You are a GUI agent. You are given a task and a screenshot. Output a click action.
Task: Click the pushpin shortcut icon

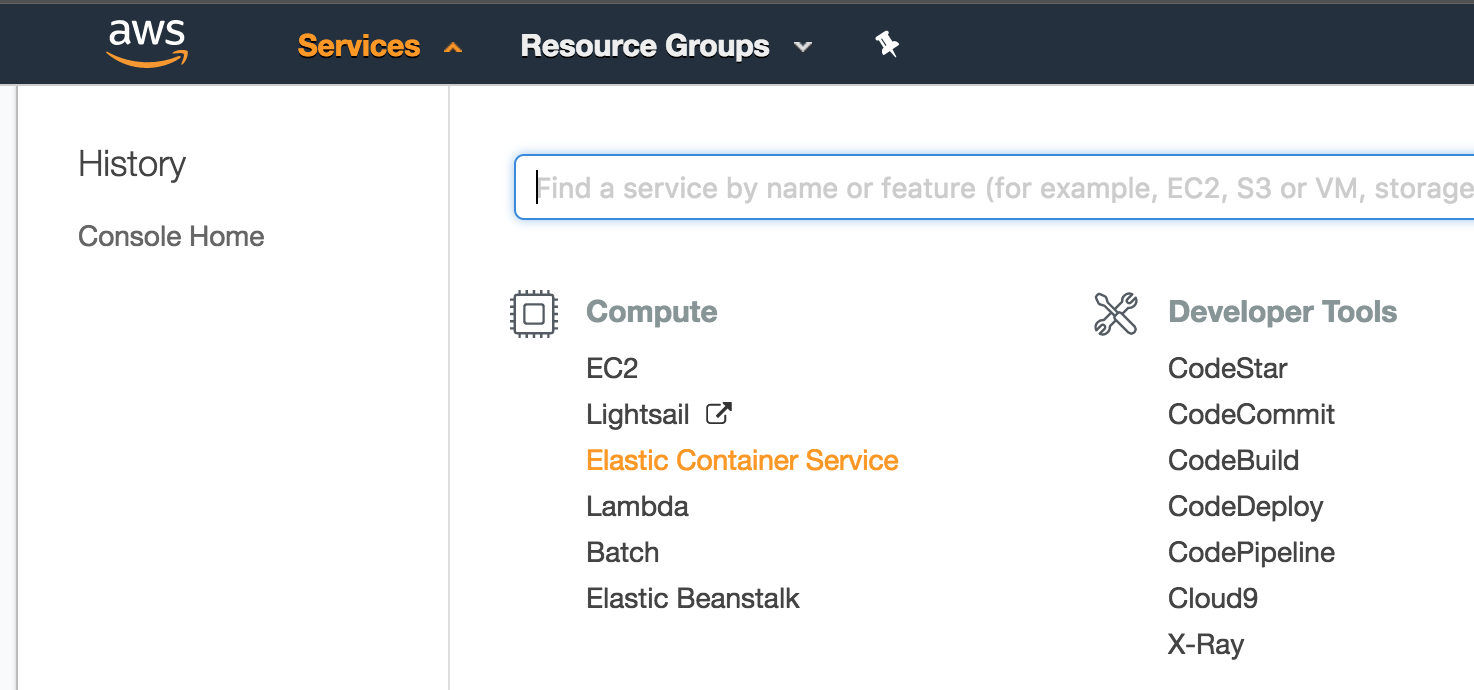[x=887, y=44]
